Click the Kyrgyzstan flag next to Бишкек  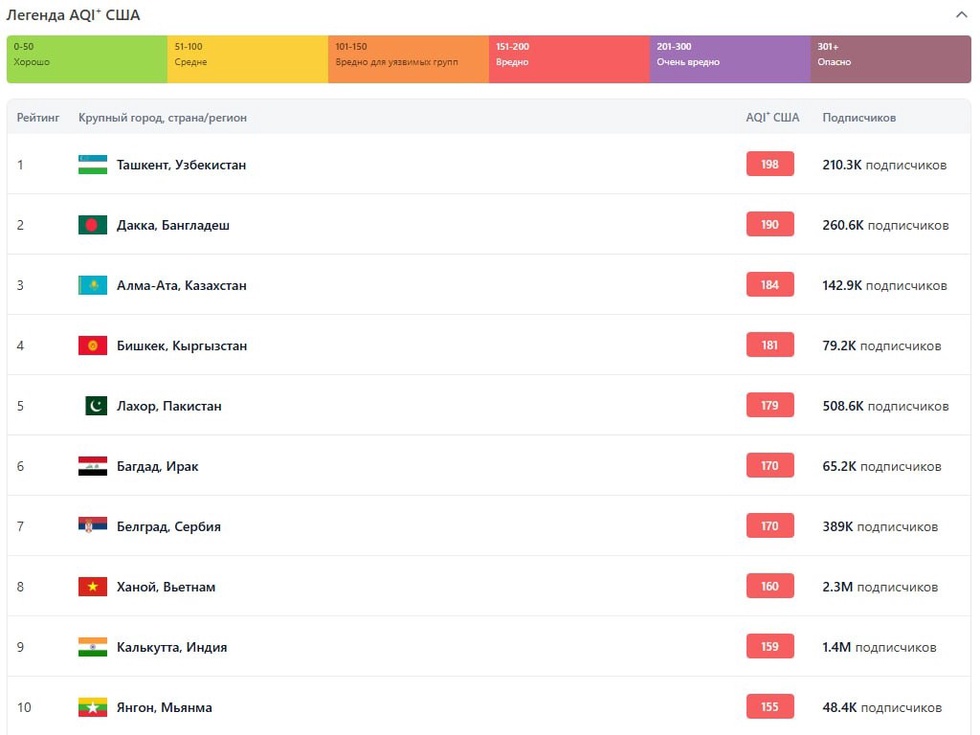(x=92, y=346)
